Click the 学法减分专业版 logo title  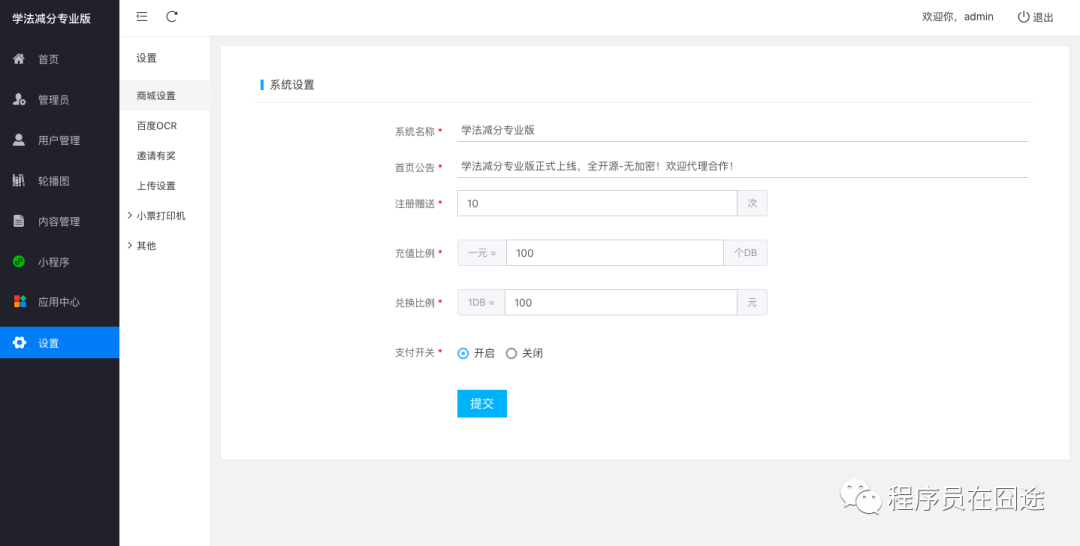52,19
